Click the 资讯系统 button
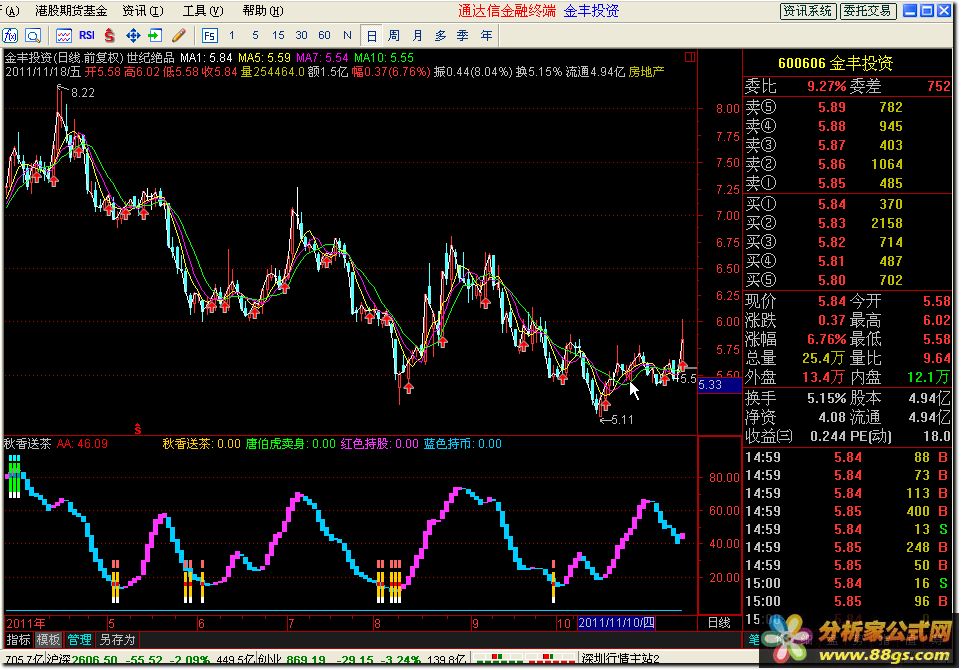 (x=808, y=11)
